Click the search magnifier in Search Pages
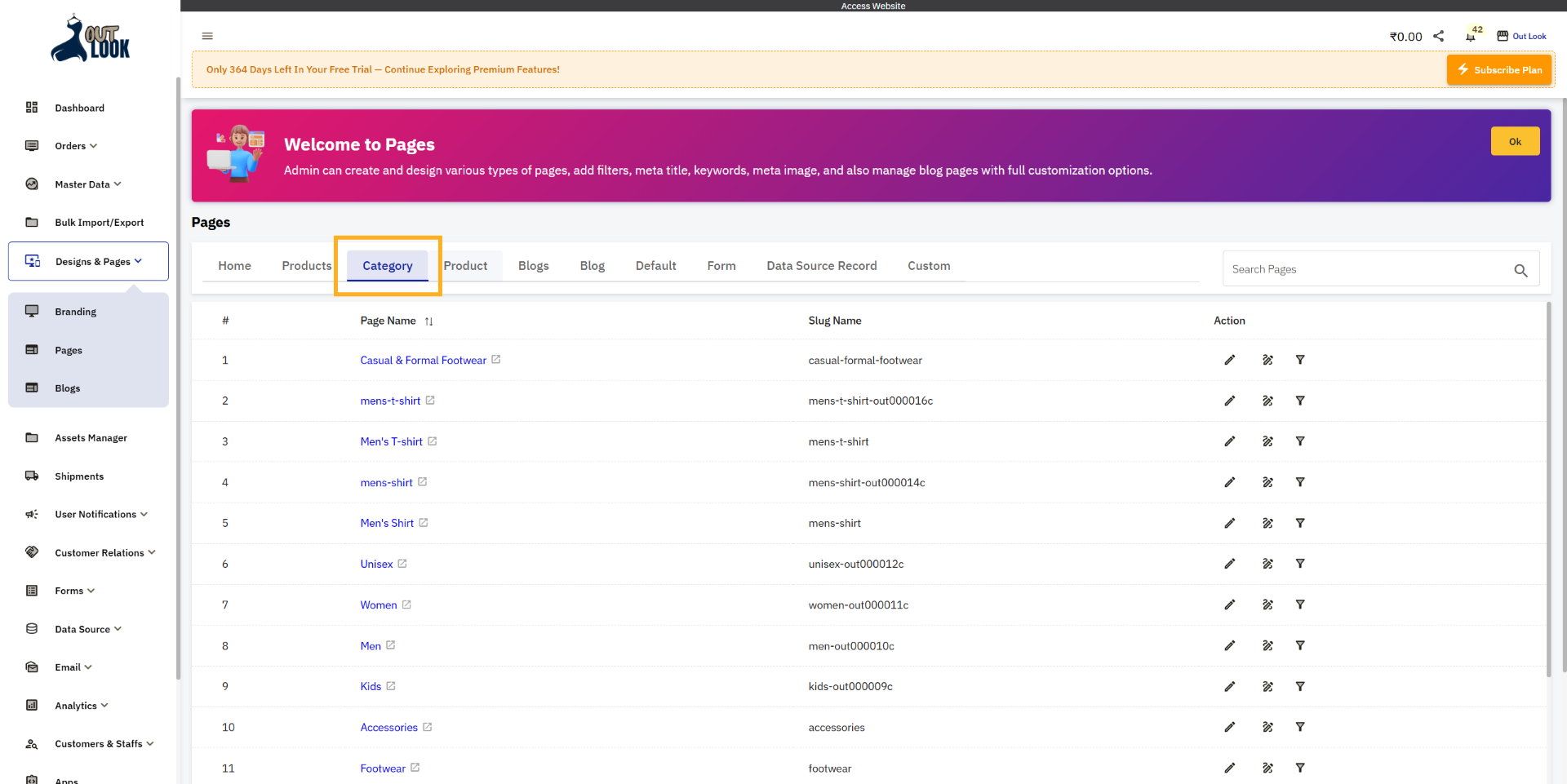This screenshot has height=784, width=1567. click(1520, 270)
